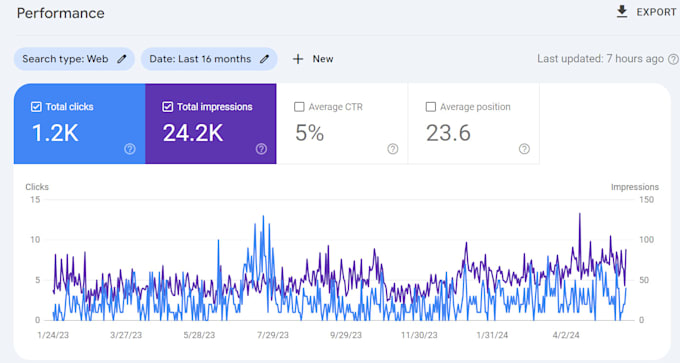
Task: Select the 1.2K total clicks value
Action: coord(55,133)
